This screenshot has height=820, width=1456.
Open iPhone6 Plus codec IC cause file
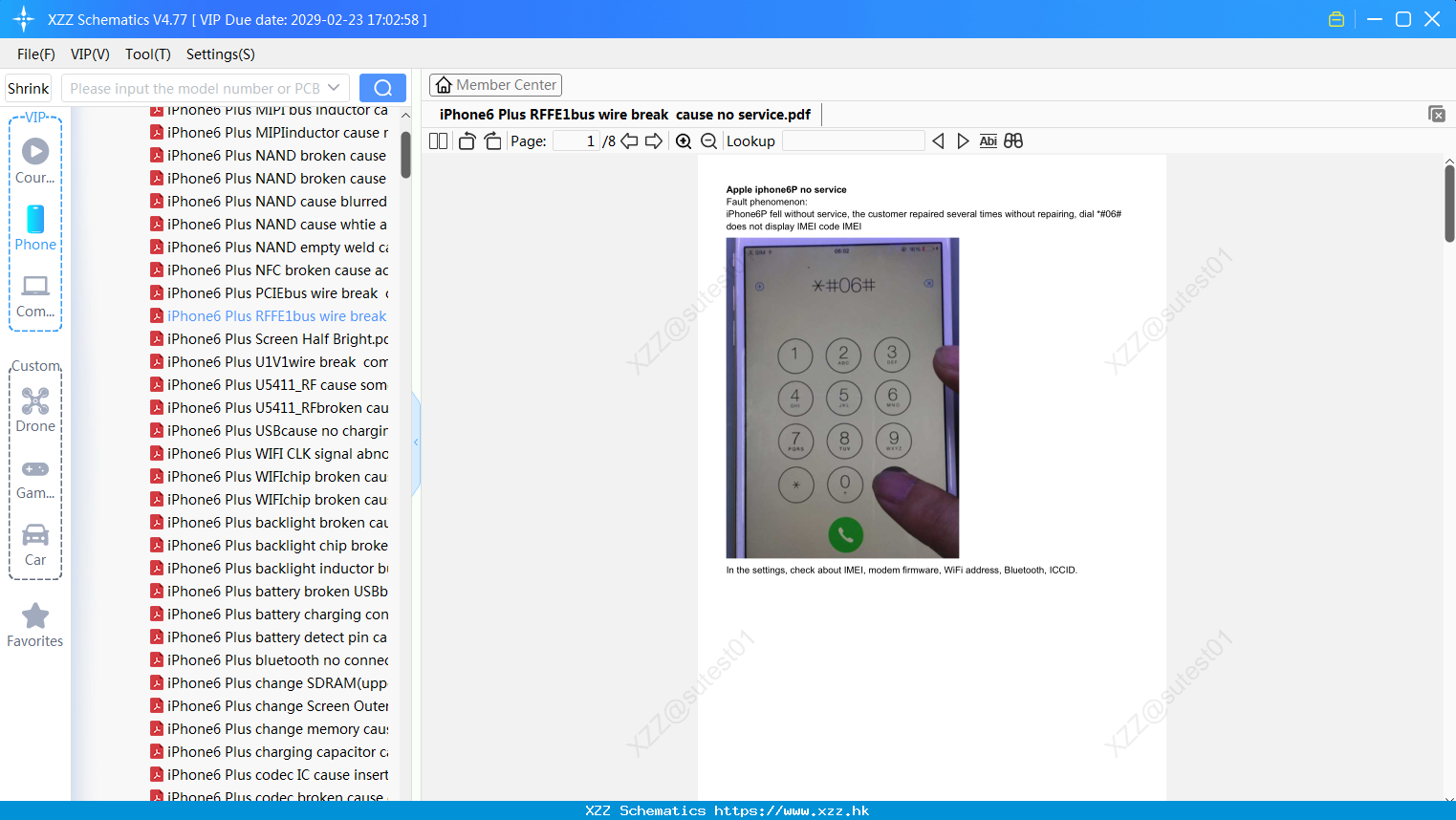pos(269,775)
